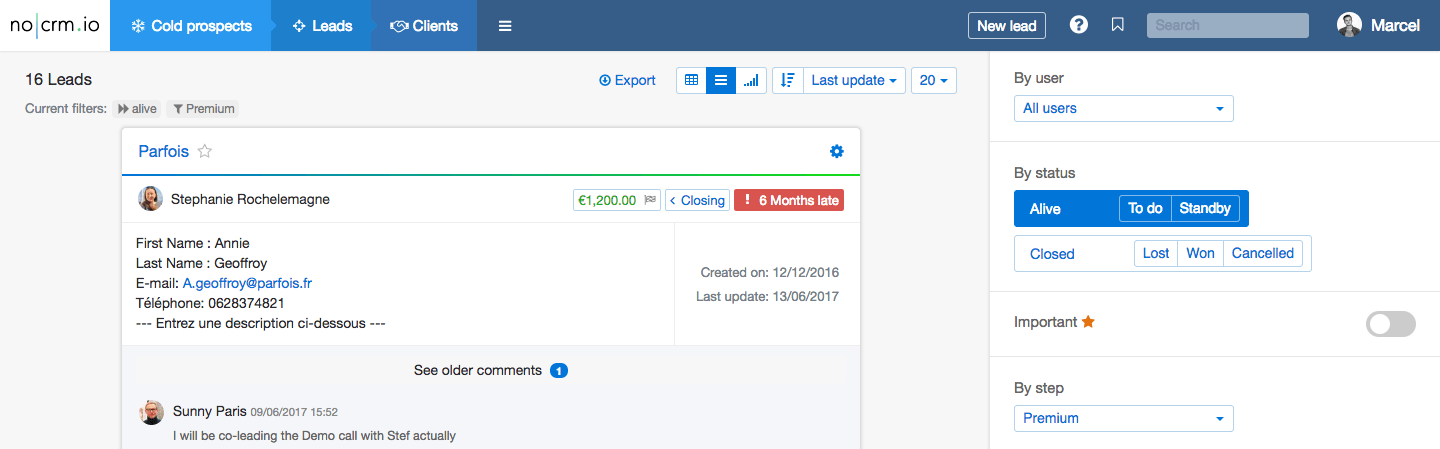Open the Parfois lead settings gear
Viewport: 1440px width, 449px height.
pos(837,151)
